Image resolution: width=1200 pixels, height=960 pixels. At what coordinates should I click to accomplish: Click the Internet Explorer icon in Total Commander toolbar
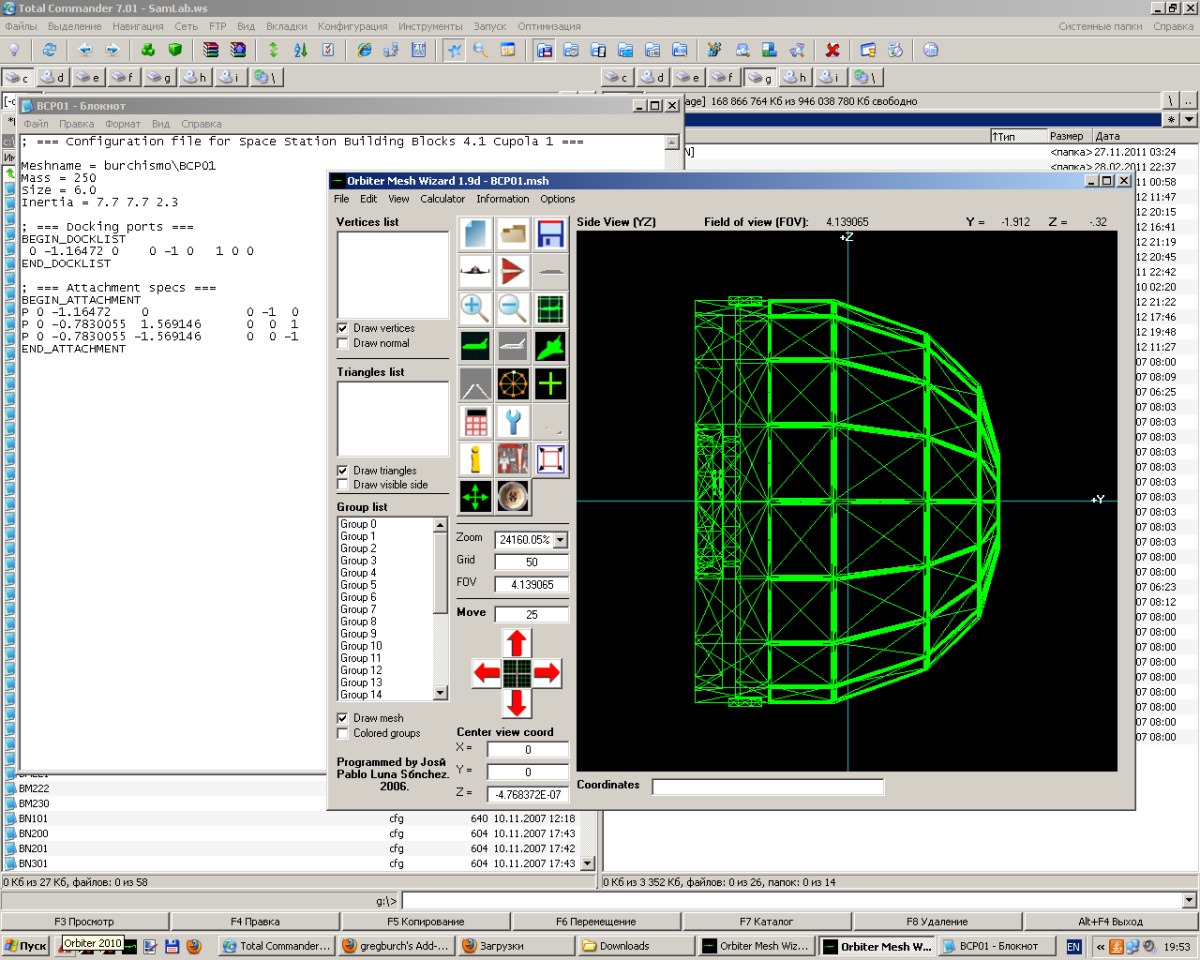(x=364, y=50)
